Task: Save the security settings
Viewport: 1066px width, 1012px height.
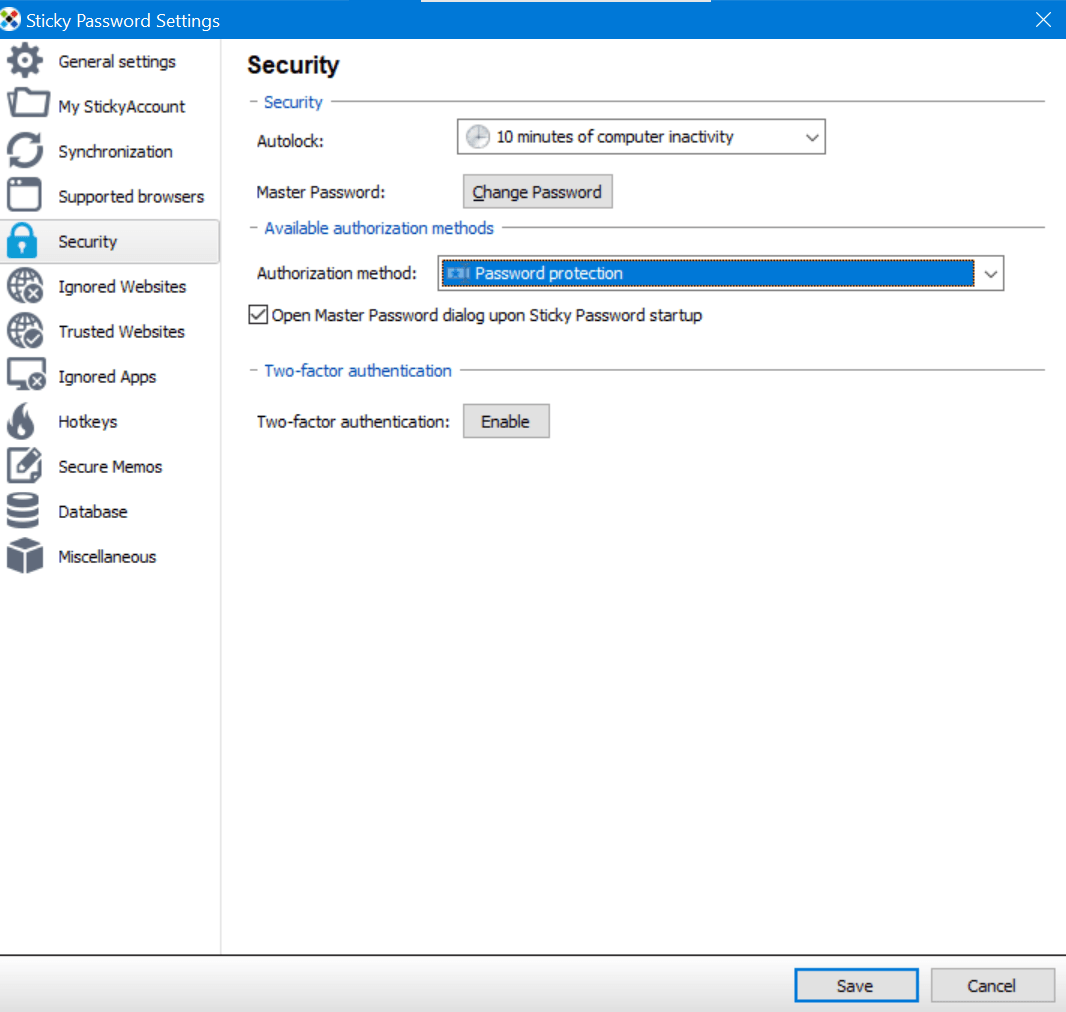Action: pos(856,985)
